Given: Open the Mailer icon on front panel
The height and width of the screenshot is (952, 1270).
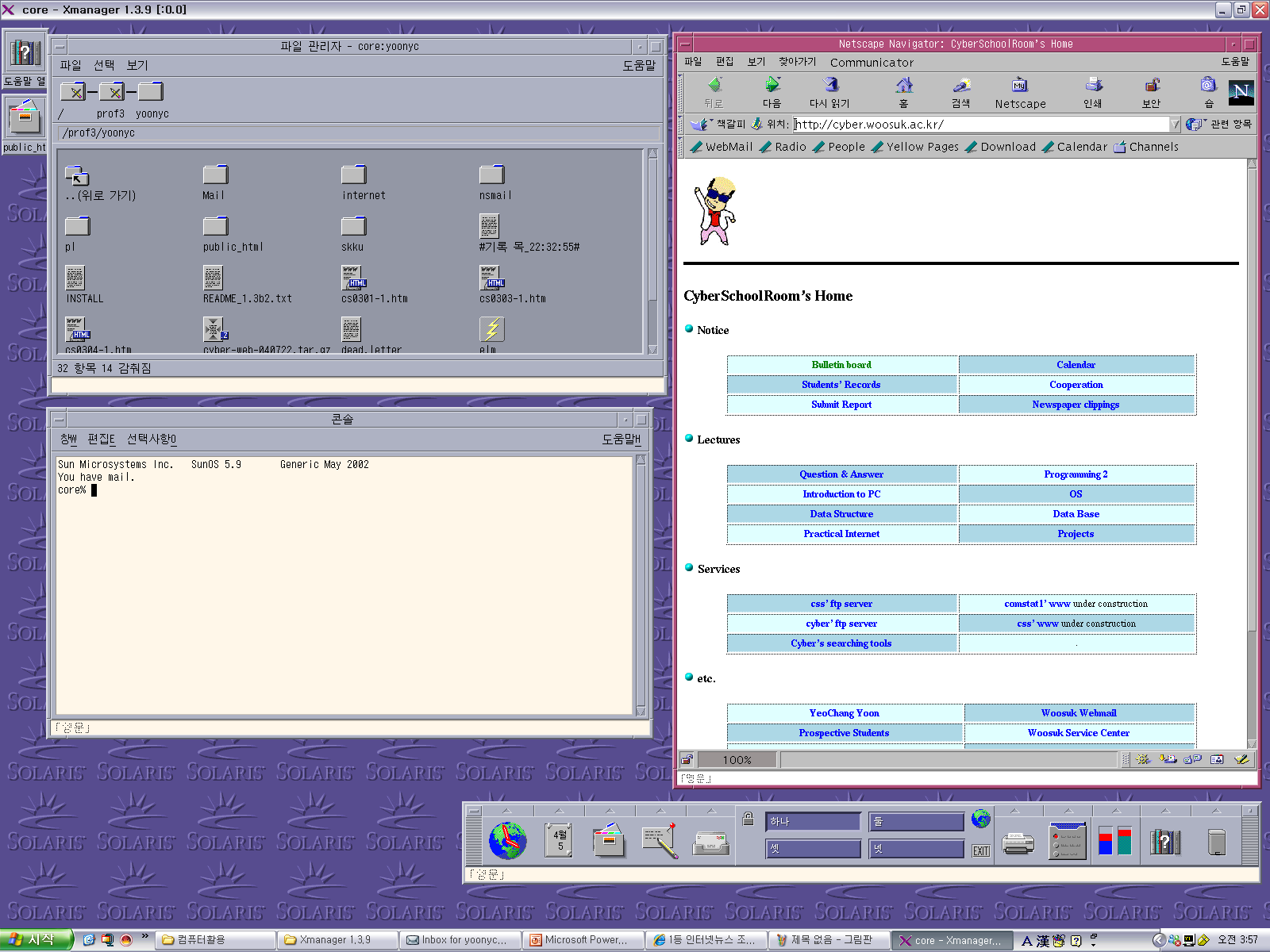Looking at the screenshot, I should click(x=711, y=843).
